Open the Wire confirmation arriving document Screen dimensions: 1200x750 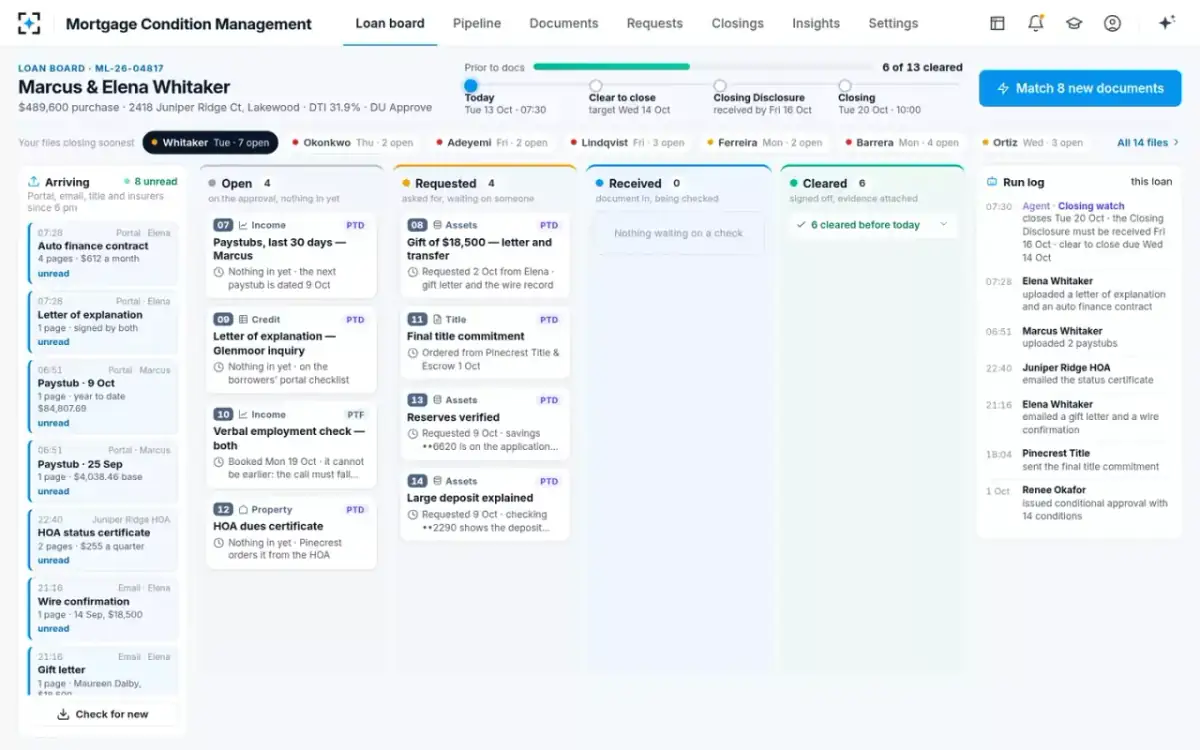pyautogui.click(x=103, y=609)
